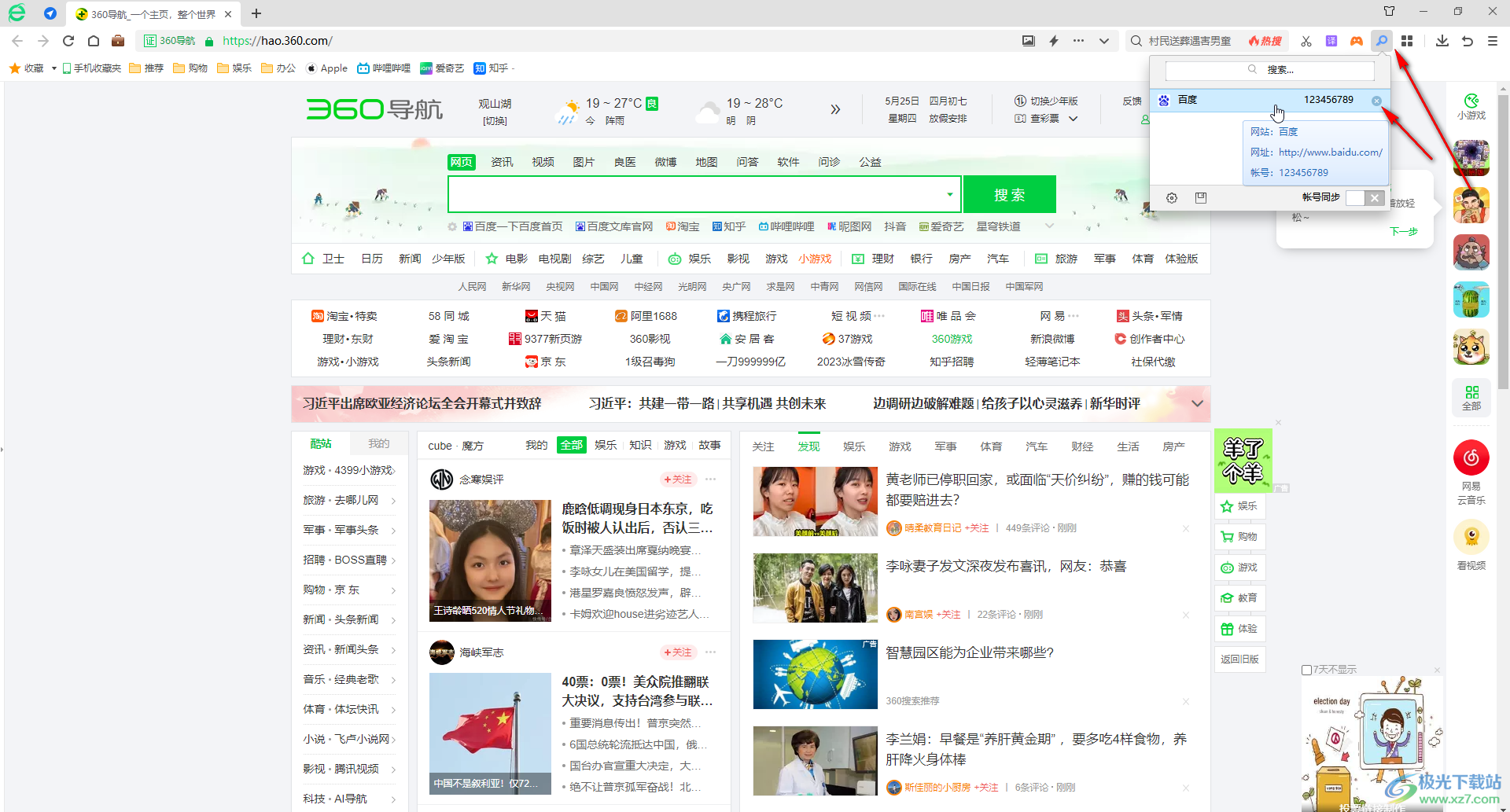The image size is (1510, 812).
Task: Open the address bar three-dots menu
Action: tap(1078, 41)
